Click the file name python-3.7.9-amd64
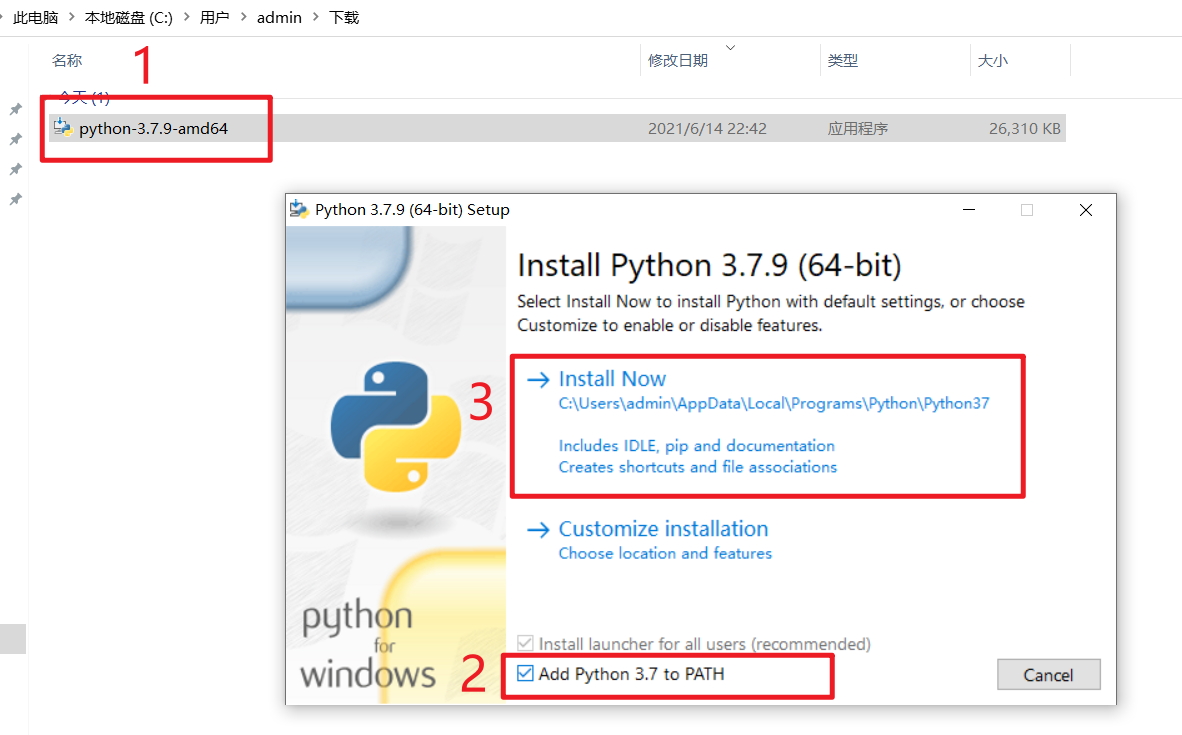The height and width of the screenshot is (735, 1182). pyautogui.click(x=153, y=128)
